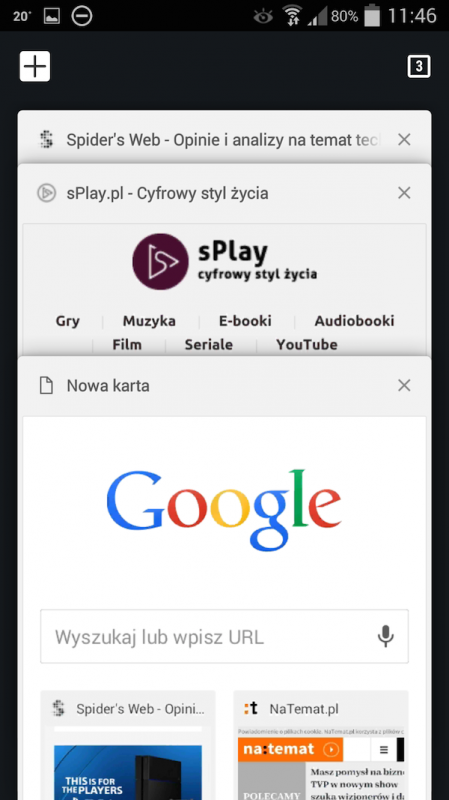Switch to the sPlay.pl Cyfrowy styl życia tab
Screen dimensions: 449x800
click(x=167, y=193)
